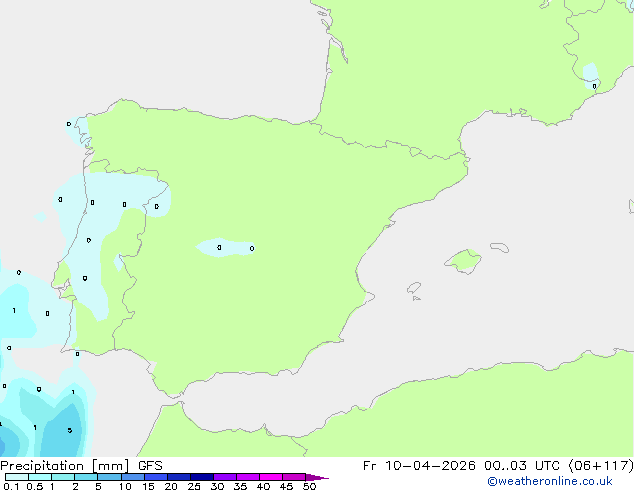Click the "Precipitation [mm]" legend title

coord(65,466)
